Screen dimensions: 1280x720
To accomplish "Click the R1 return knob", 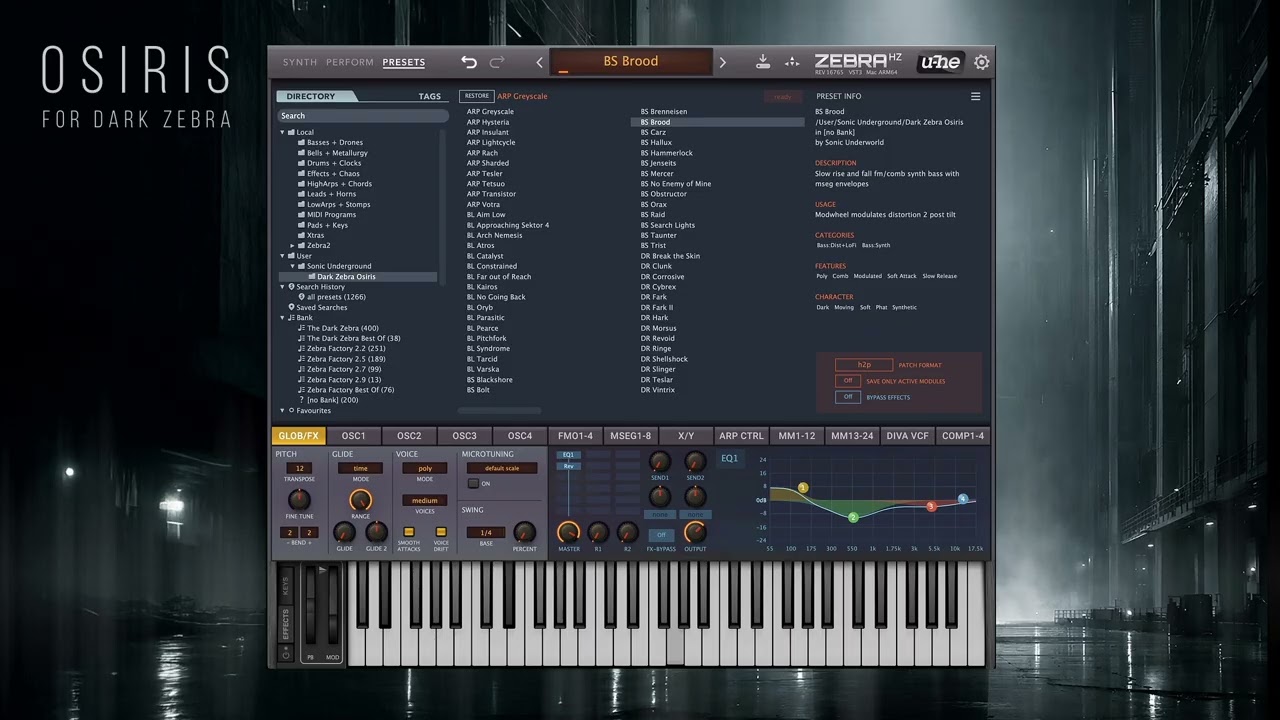I will [x=598, y=532].
